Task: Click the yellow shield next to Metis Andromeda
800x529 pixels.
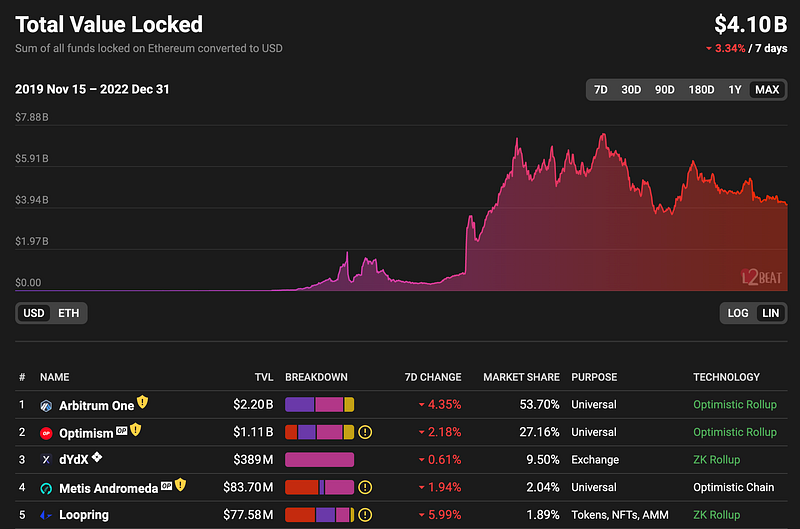Action: (x=180, y=485)
